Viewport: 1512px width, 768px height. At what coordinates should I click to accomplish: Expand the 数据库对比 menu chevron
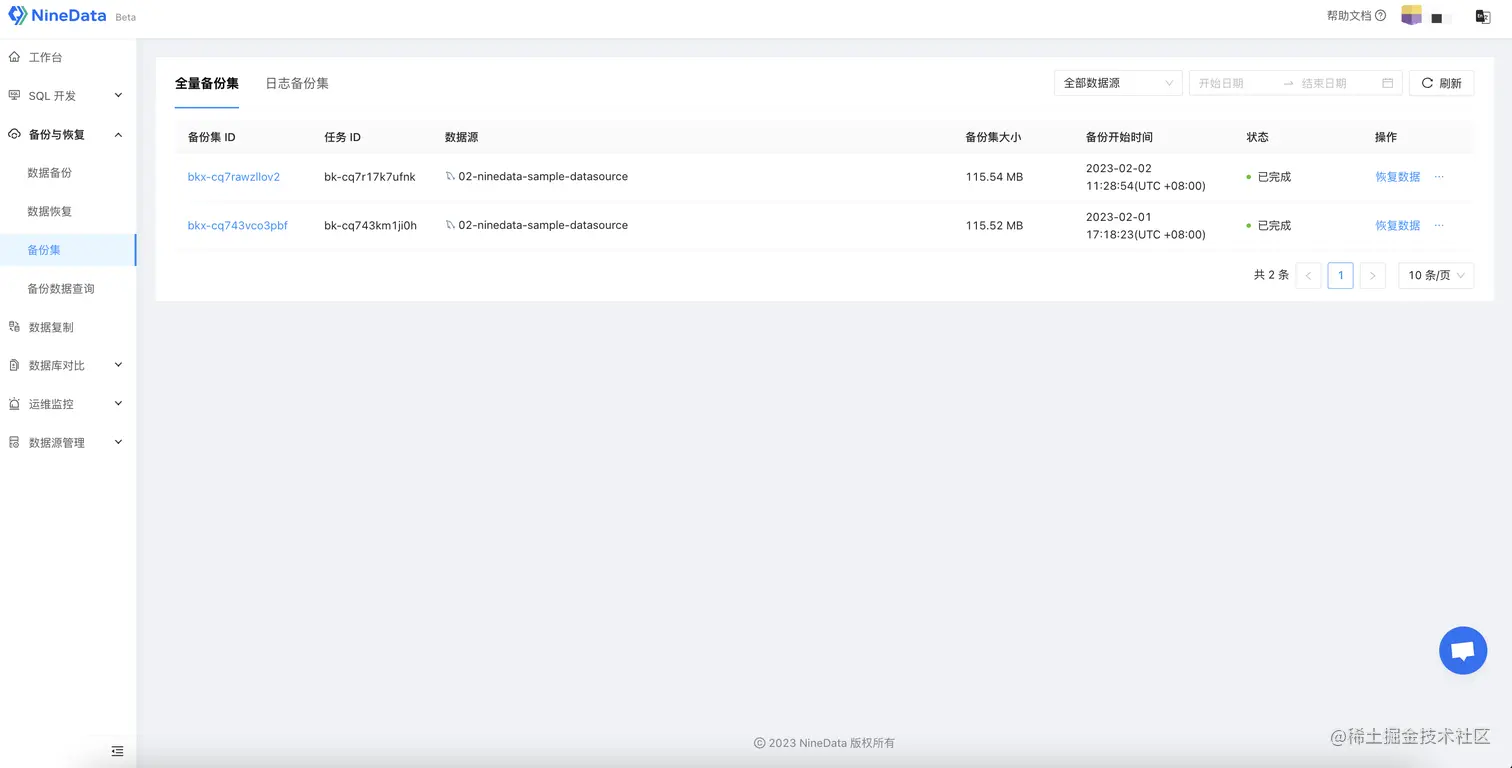118,366
